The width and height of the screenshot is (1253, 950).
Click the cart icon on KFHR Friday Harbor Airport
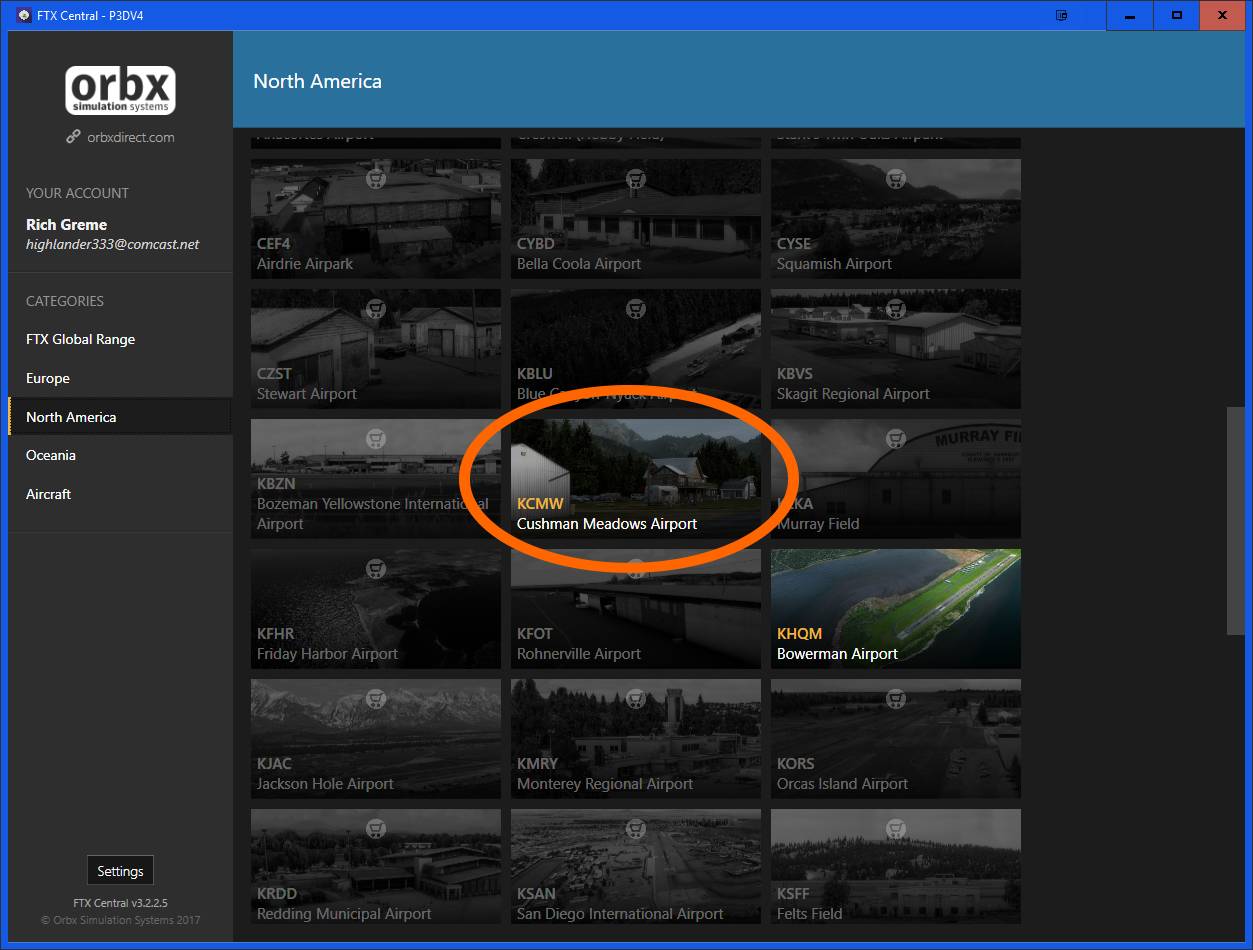point(376,569)
